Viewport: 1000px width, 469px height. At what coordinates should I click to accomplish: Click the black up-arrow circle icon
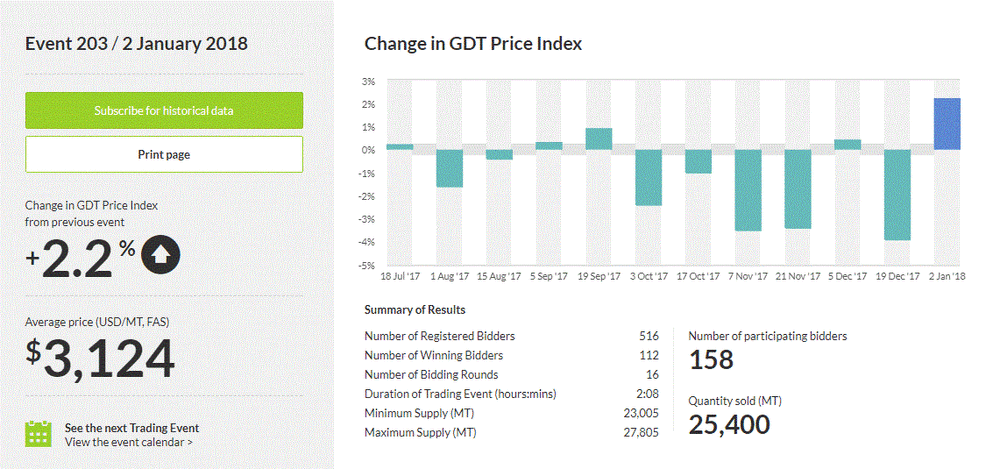[161, 256]
